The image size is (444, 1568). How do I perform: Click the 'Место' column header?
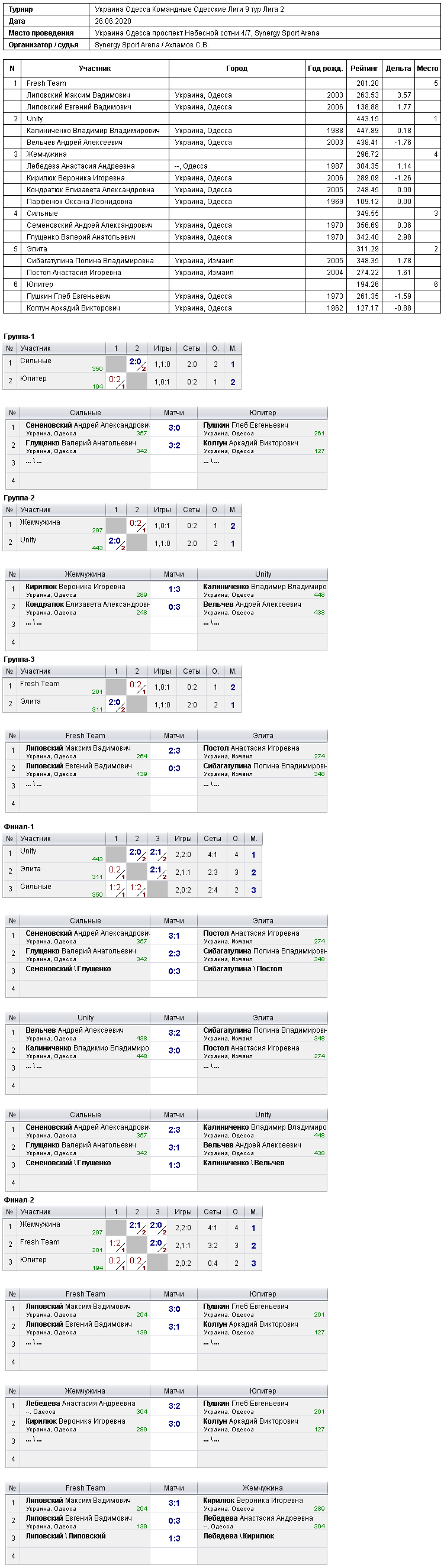coord(427,69)
